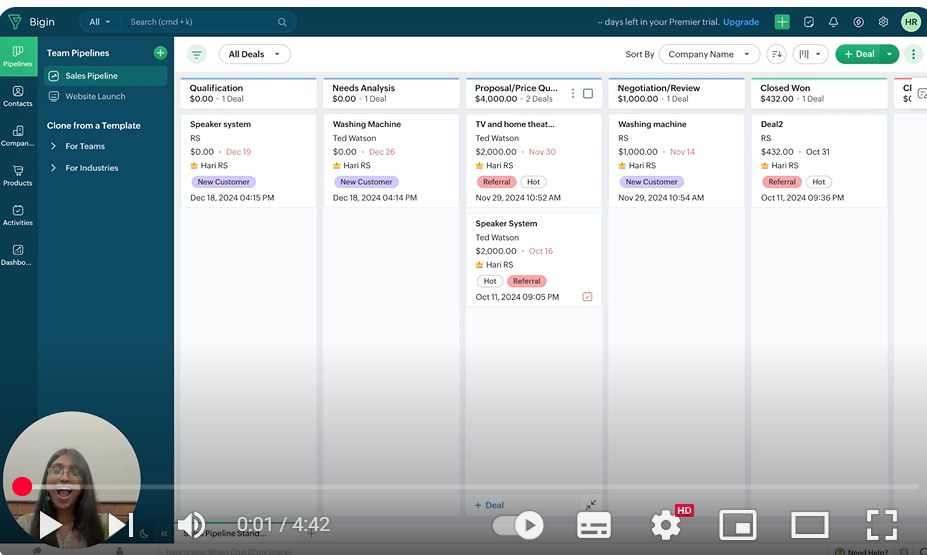Mute the video volume
Image resolution: width=927 pixels, height=555 pixels.
pyautogui.click(x=192, y=525)
